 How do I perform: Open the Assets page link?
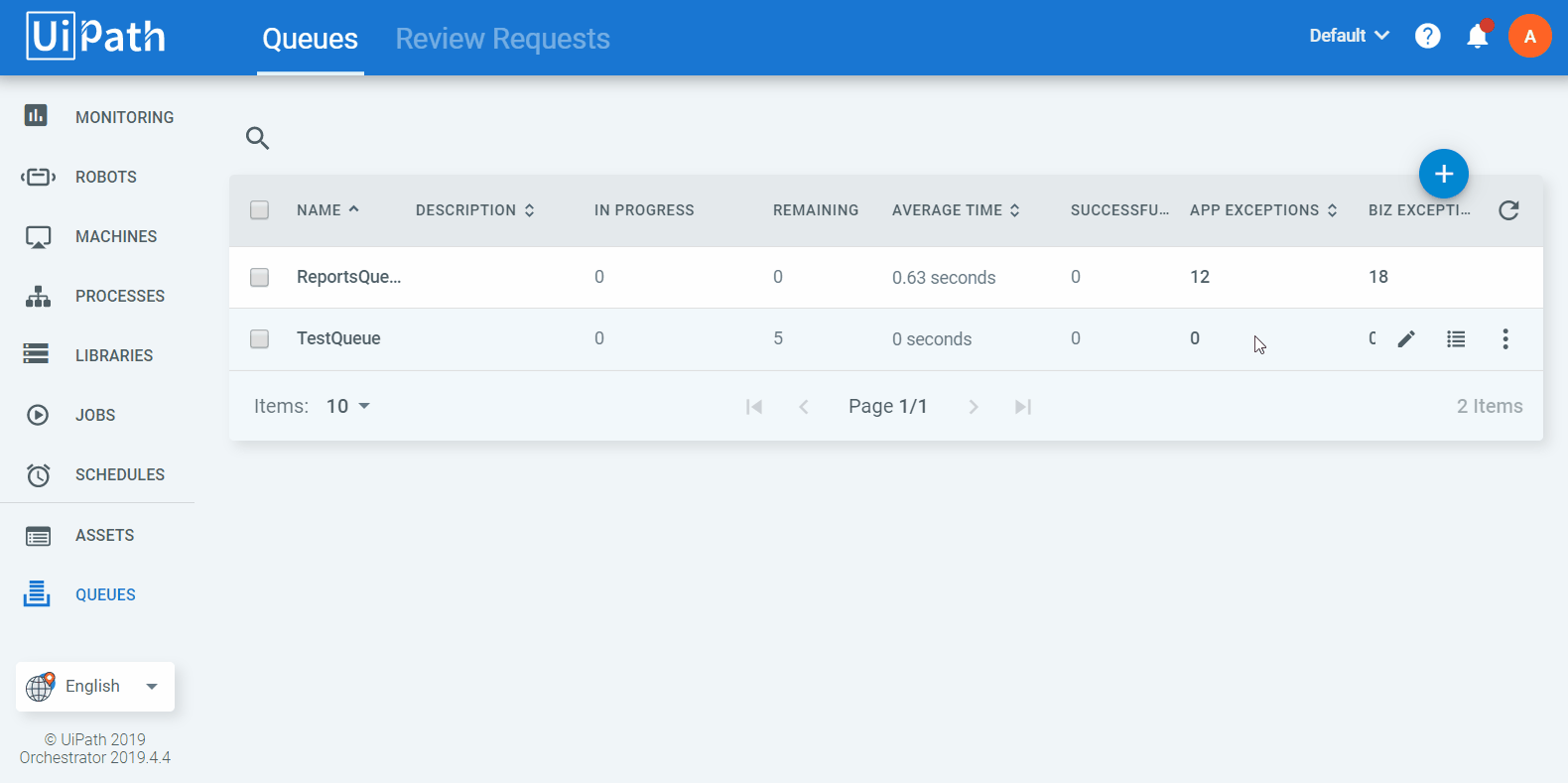pyautogui.click(x=105, y=535)
